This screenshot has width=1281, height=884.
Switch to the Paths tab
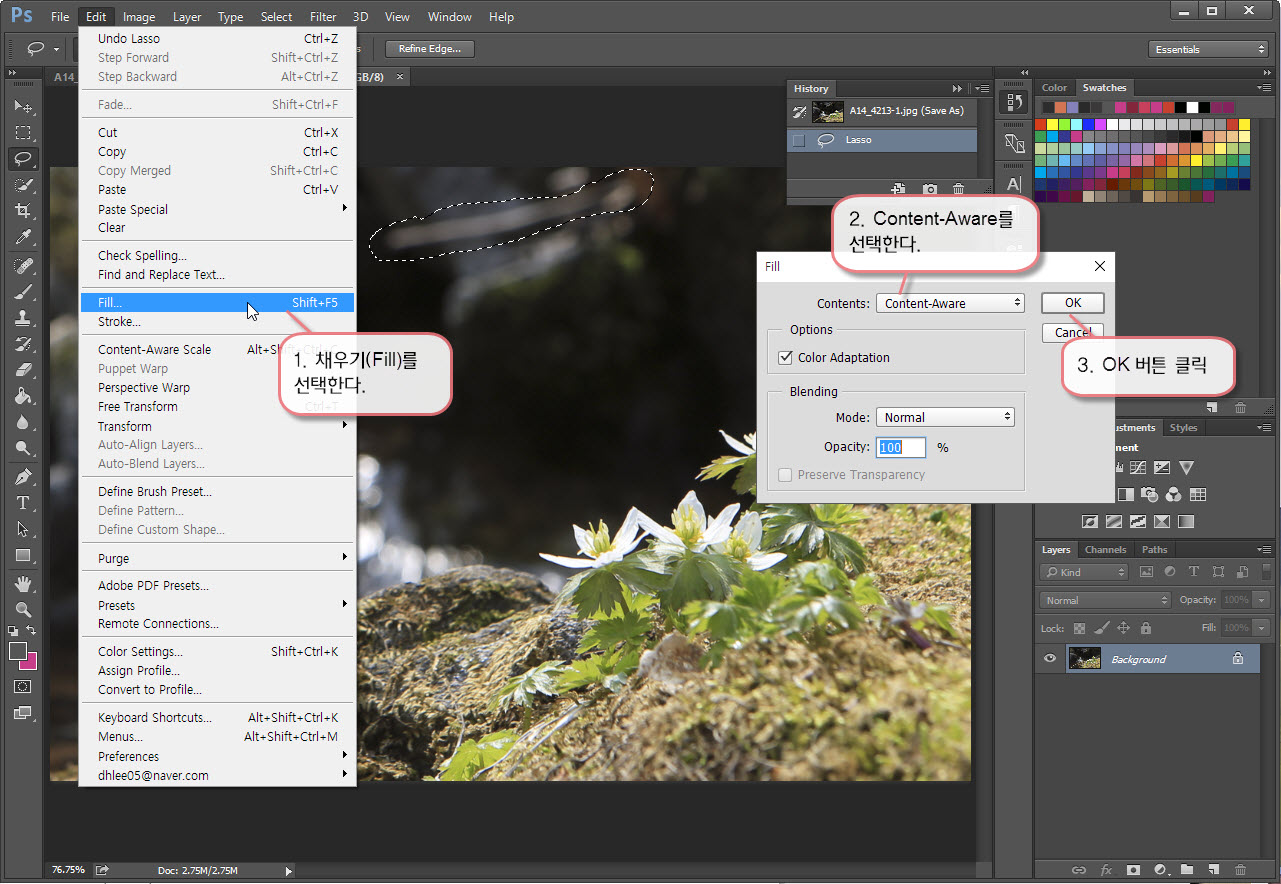tap(1154, 549)
